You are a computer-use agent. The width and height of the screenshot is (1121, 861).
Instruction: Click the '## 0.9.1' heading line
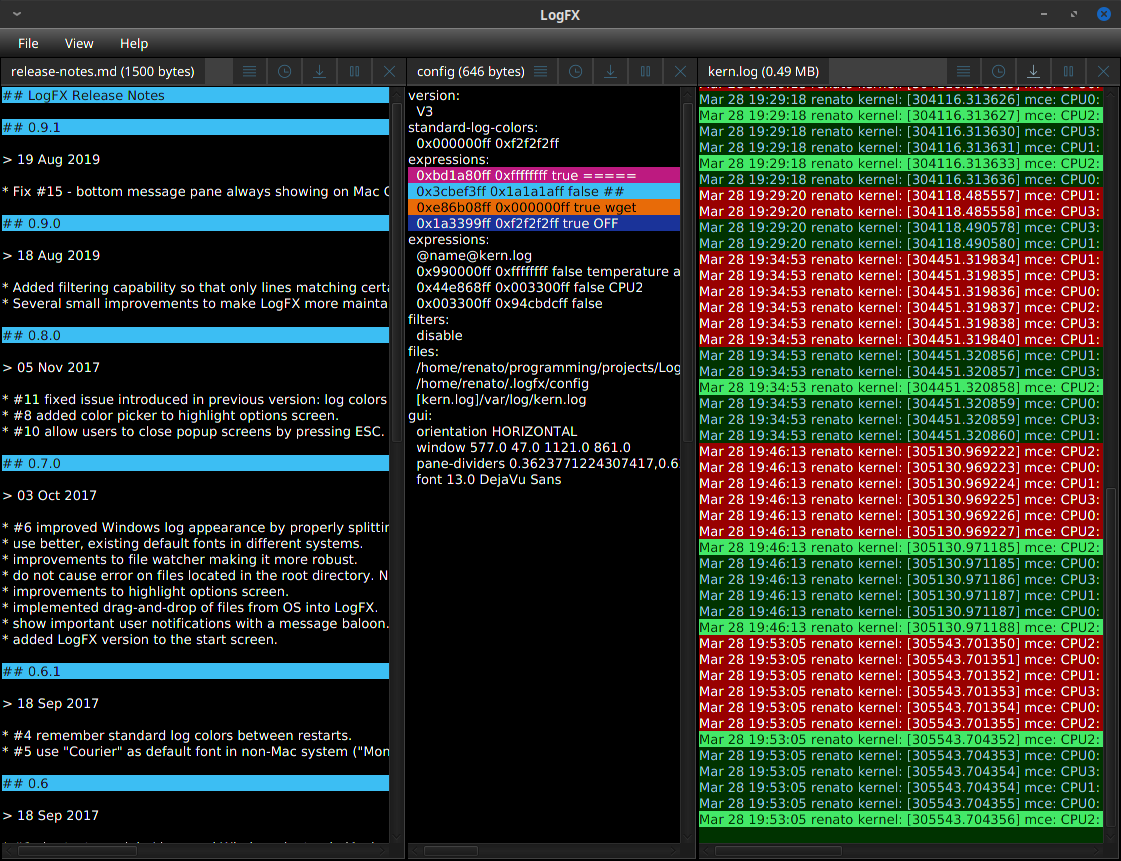(x=195, y=127)
